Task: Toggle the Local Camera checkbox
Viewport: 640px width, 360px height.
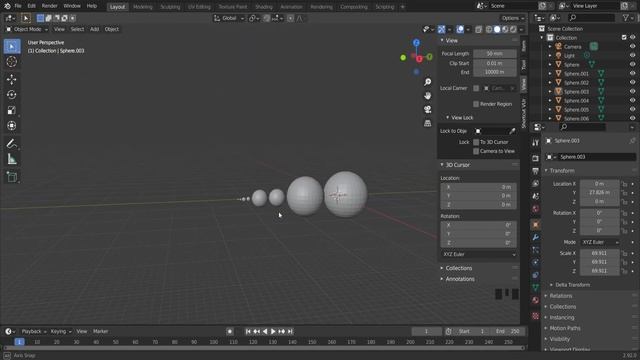Action: (476, 88)
